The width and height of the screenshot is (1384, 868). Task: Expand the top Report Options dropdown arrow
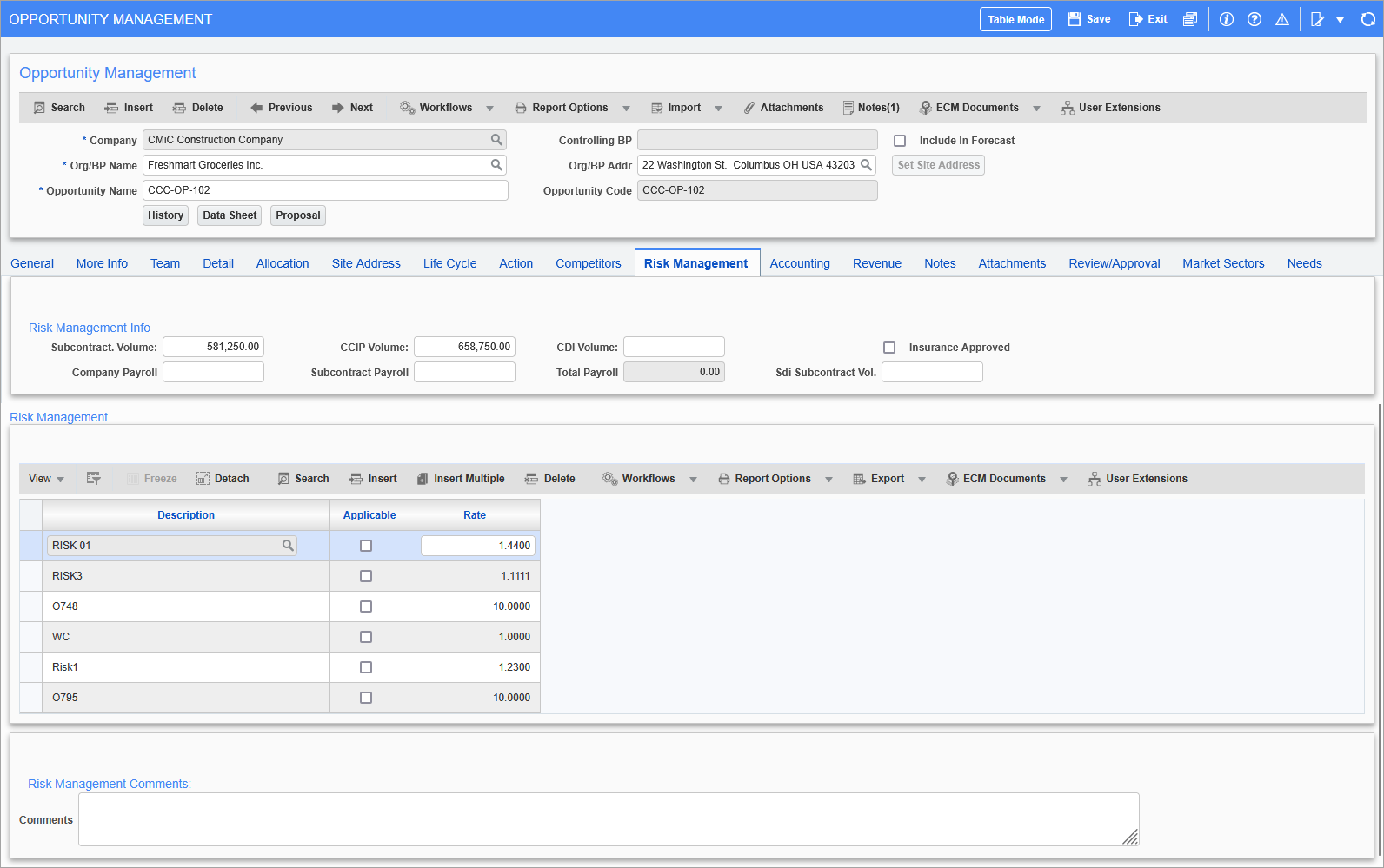pos(626,109)
